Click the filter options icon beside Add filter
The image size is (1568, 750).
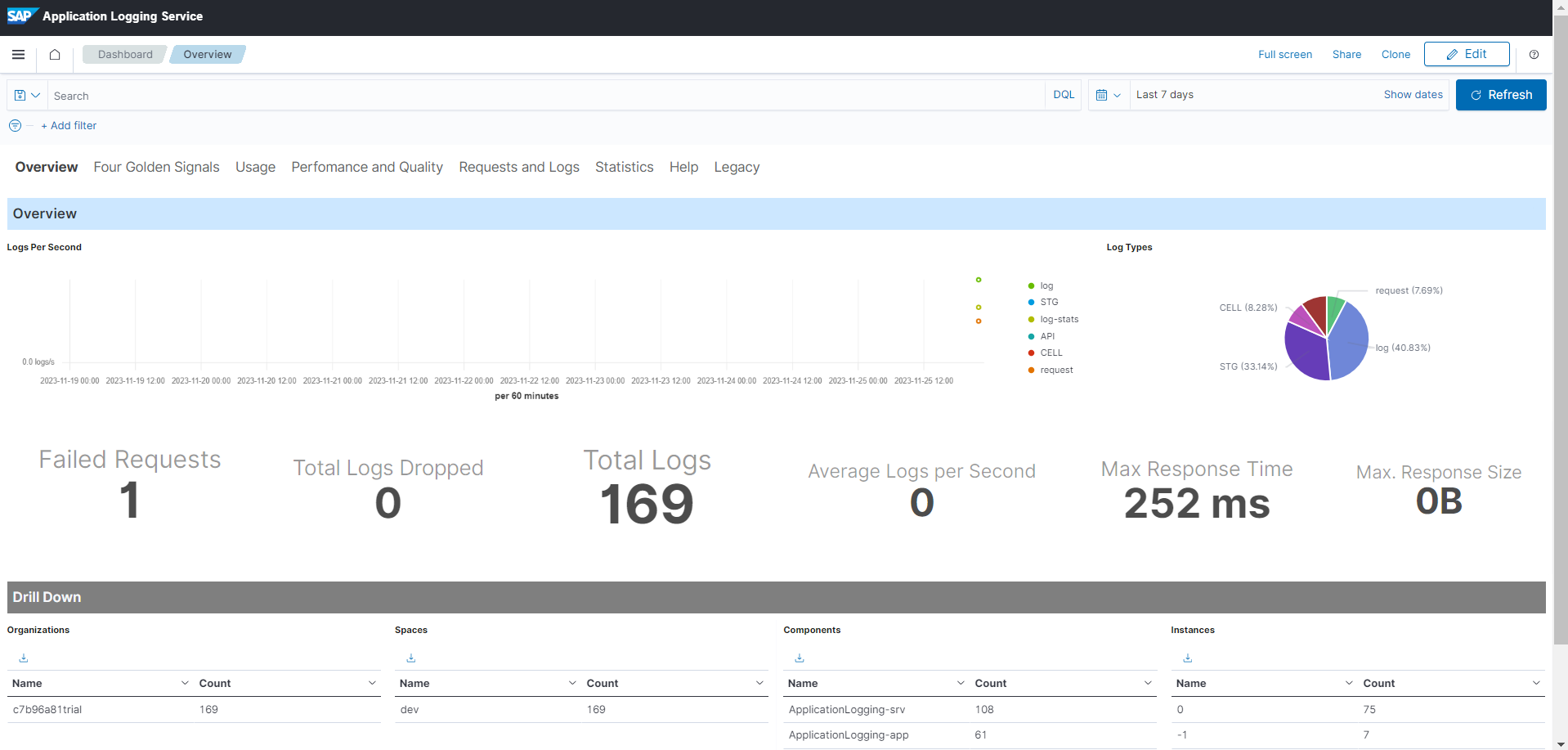pos(15,126)
